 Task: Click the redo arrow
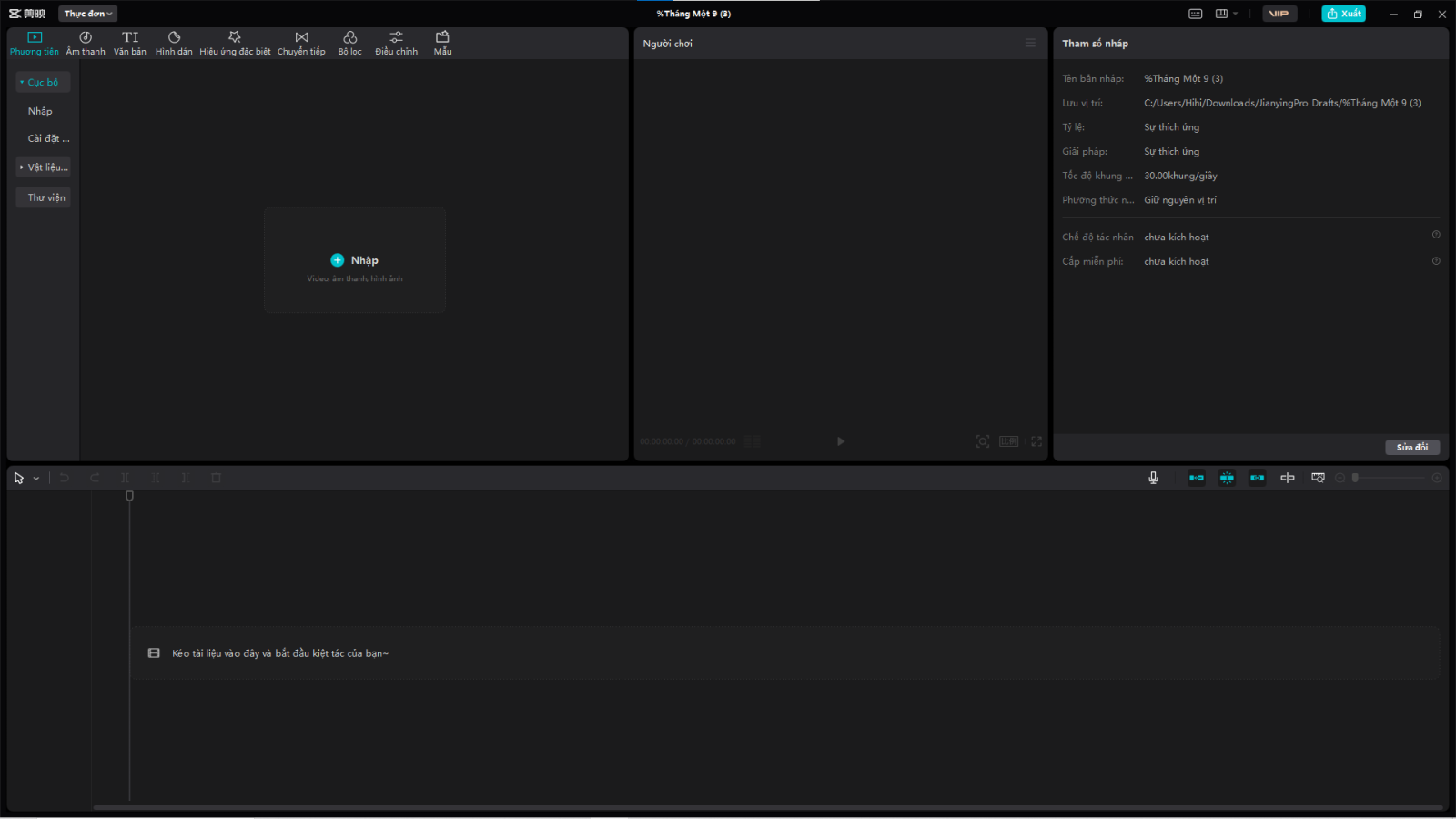pyautogui.click(x=95, y=478)
